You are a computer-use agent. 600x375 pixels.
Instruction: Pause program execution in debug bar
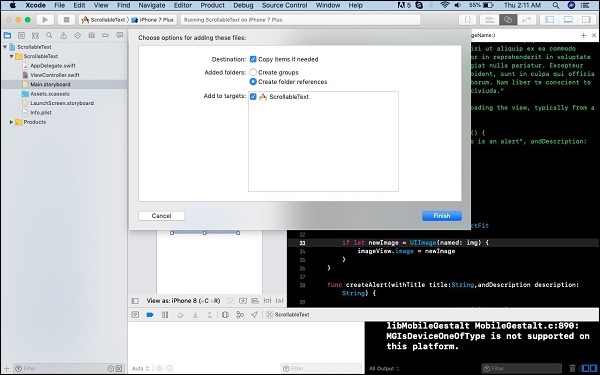pos(165,315)
